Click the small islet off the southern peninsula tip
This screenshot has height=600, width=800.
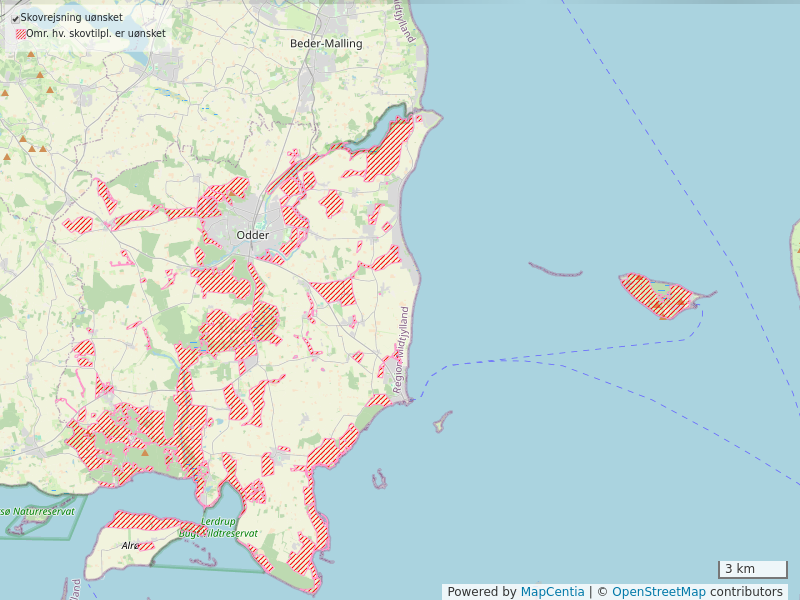(441, 422)
